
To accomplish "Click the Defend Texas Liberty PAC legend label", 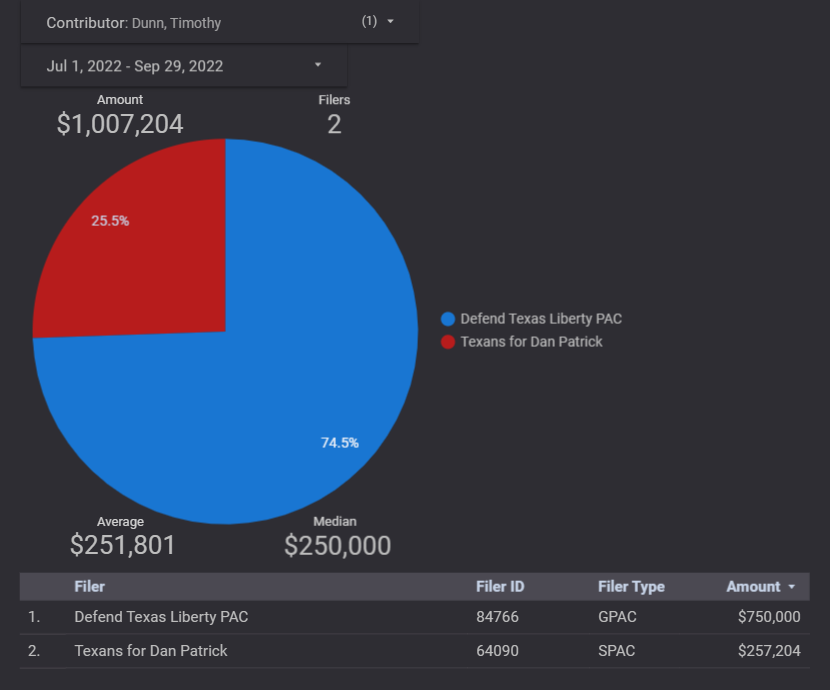I will pos(541,319).
